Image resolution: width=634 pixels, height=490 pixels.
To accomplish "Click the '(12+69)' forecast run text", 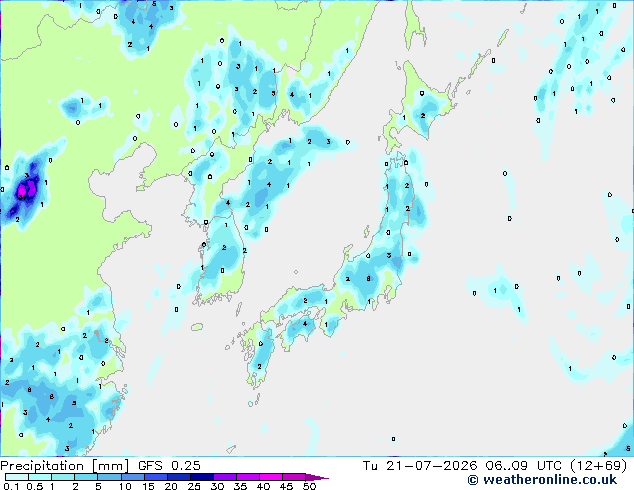I will coord(598,466).
